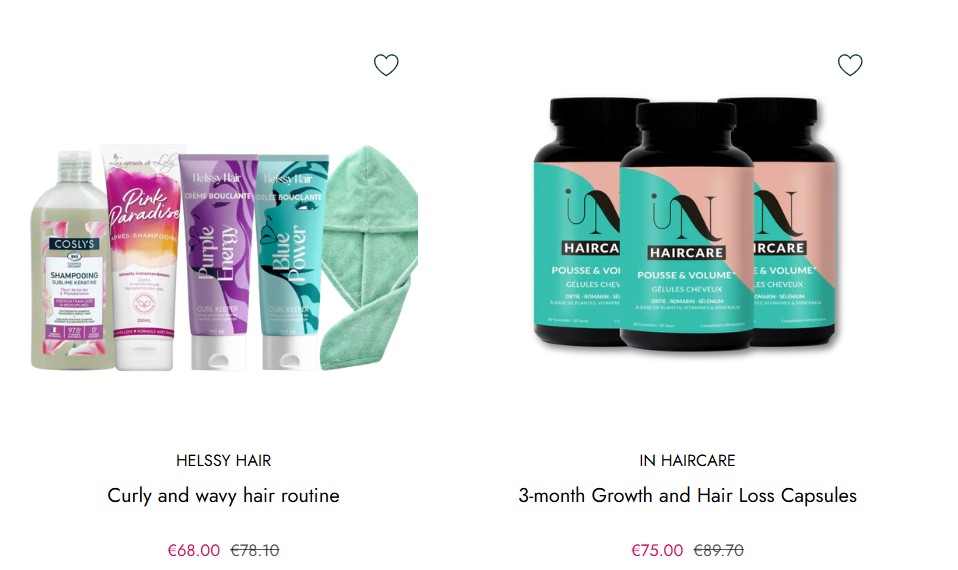Click the left IN Haircare capsule bottle
The width and height of the screenshot is (958, 570).
coord(577,221)
